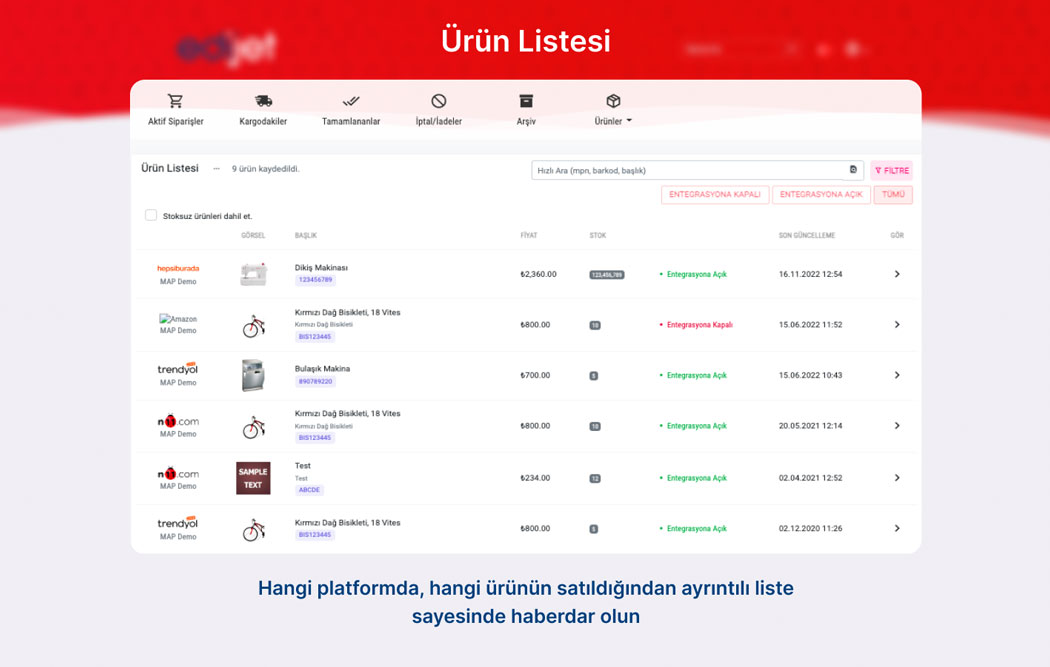The width and height of the screenshot is (1050, 667).
Task: Click the 02.04.2021 12:52 date
Action: tap(810, 478)
